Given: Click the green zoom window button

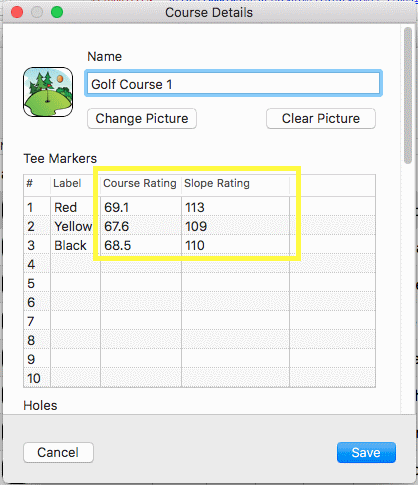Looking at the screenshot, I should (x=57, y=12).
